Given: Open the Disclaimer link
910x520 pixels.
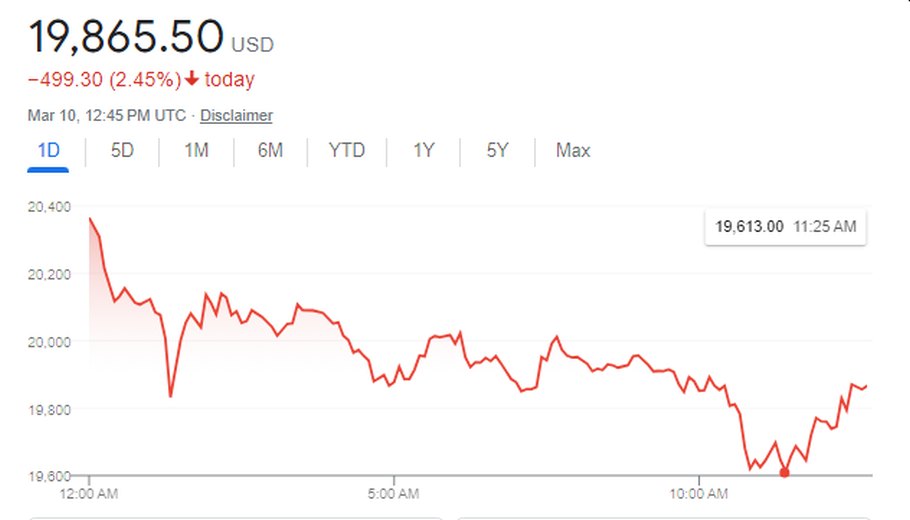Looking at the screenshot, I should tap(236, 115).
